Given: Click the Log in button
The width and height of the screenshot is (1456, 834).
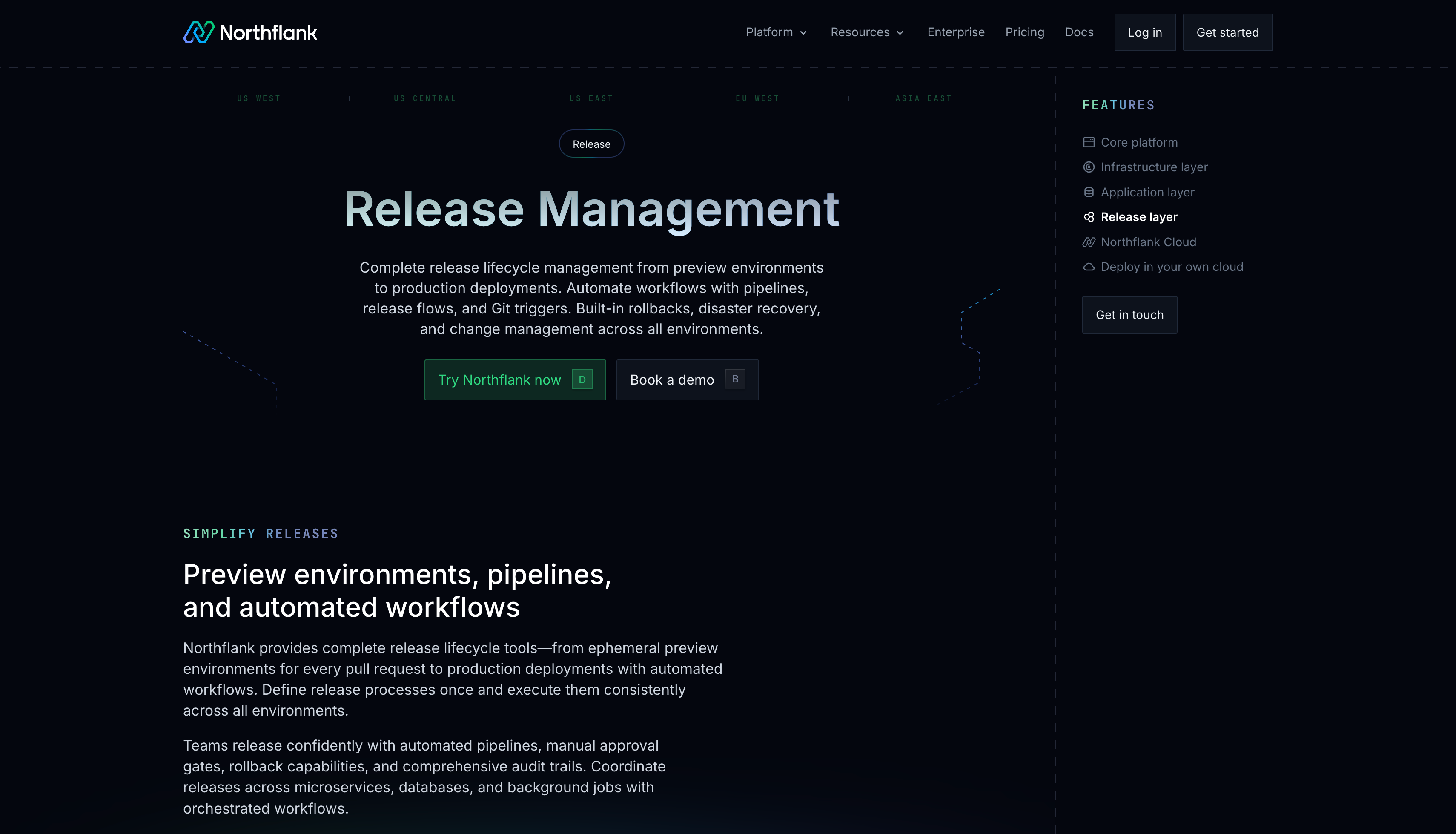Looking at the screenshot, I should [1145, 33].
